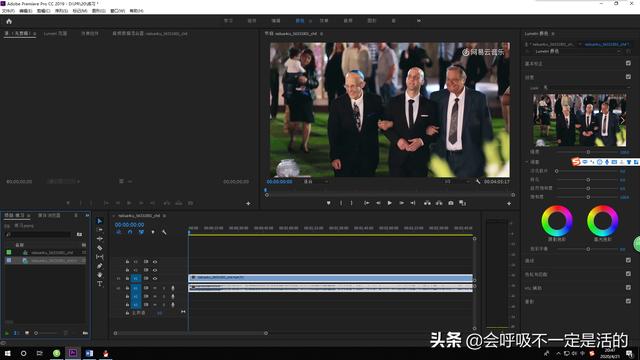The height and width of the screenshot is (360, 640).
Task: Toggle Color Wheels section checkbox
Action: (628, 274)
